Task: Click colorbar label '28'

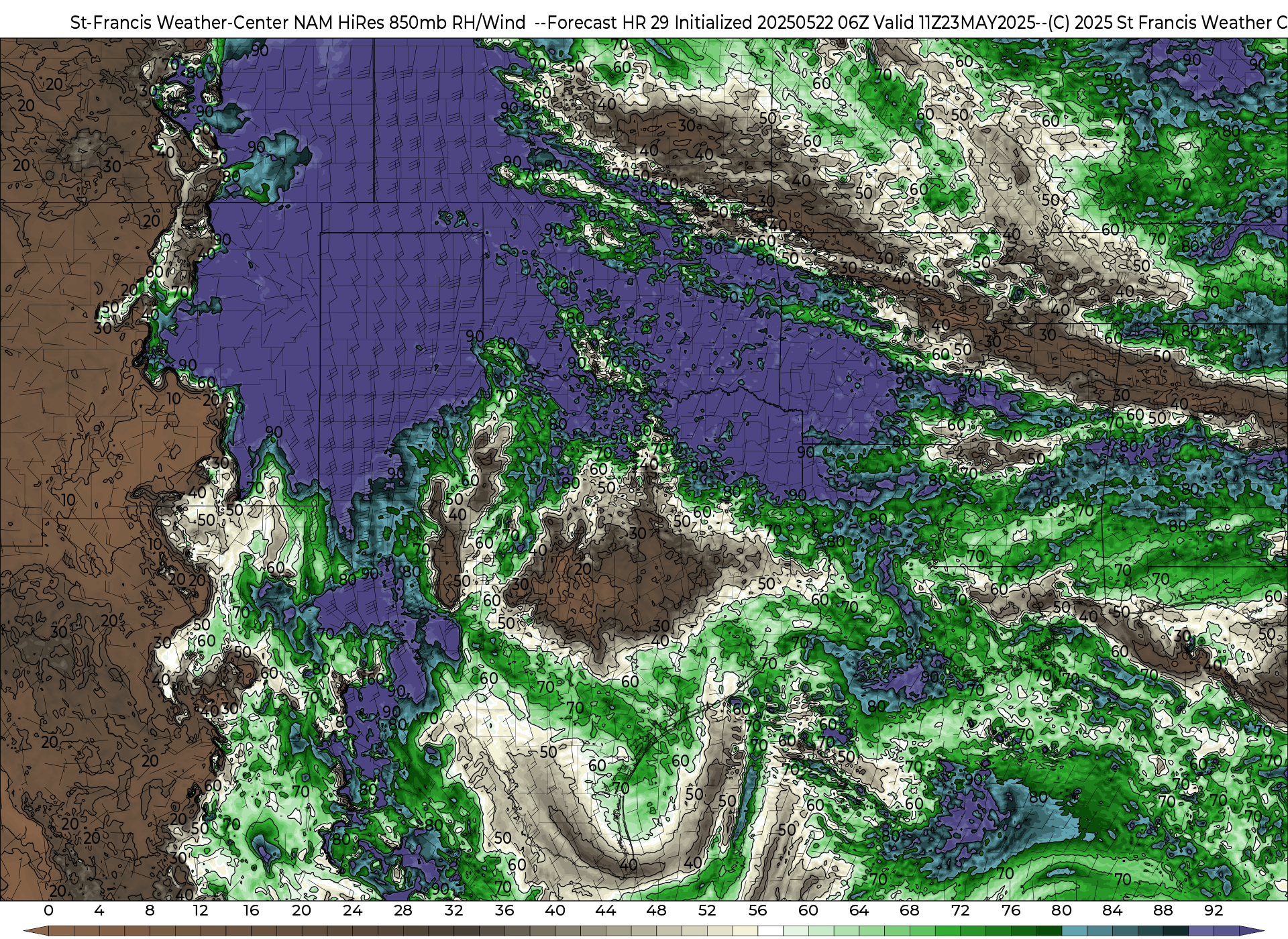Action: (x=403, y=911)
